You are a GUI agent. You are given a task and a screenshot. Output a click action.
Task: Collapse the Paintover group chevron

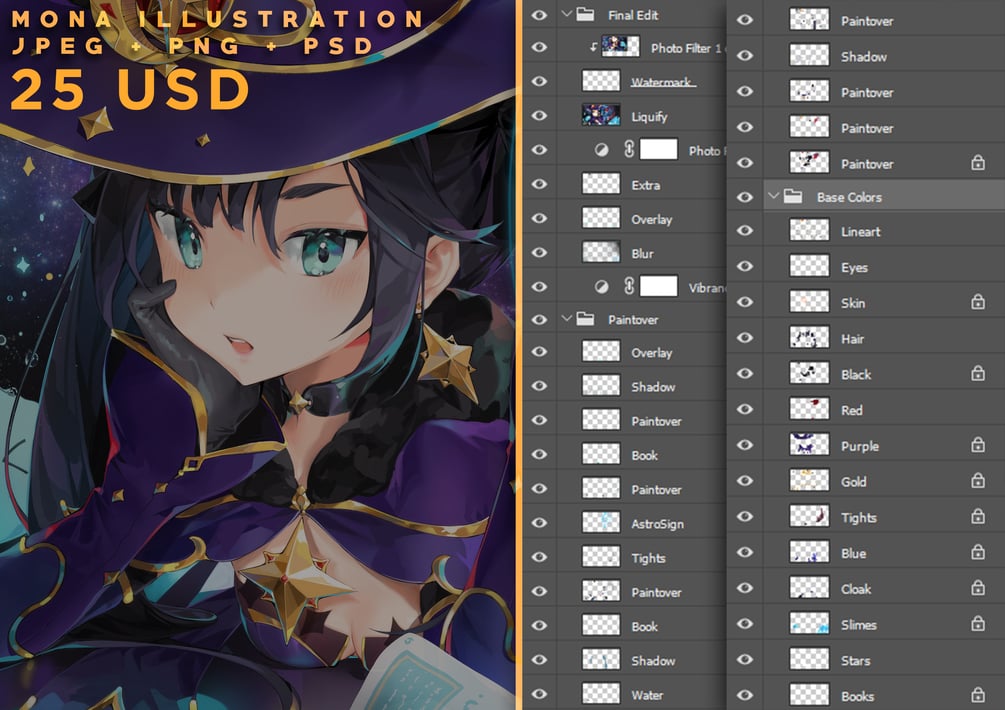pyautogui.click(x=566, y=318)
